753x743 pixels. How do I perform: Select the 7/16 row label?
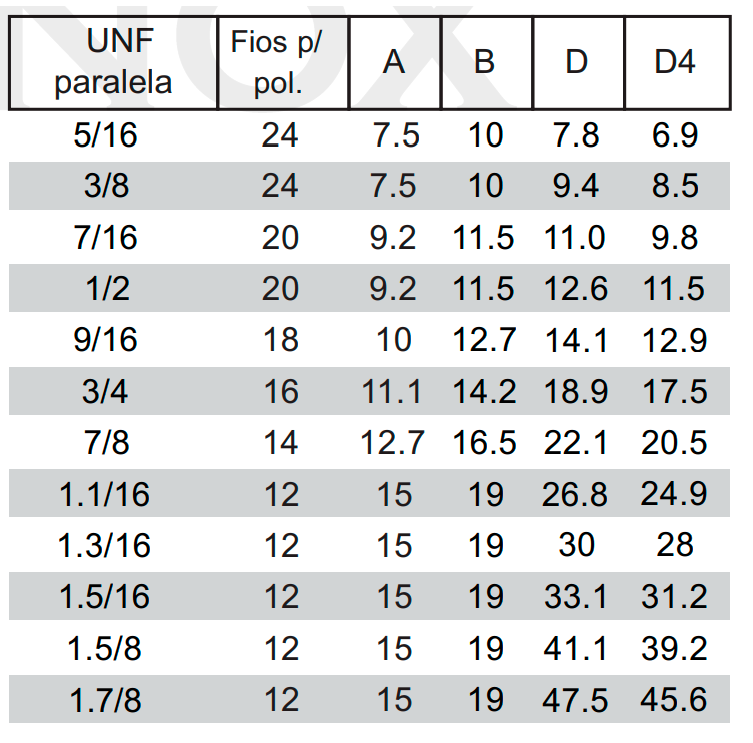coord(106,237)
